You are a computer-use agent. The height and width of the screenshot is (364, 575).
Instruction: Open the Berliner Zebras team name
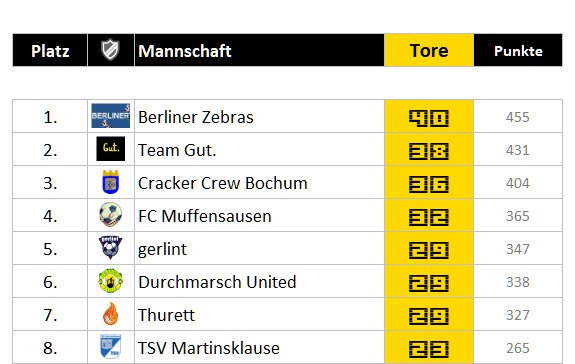point(195,117)
